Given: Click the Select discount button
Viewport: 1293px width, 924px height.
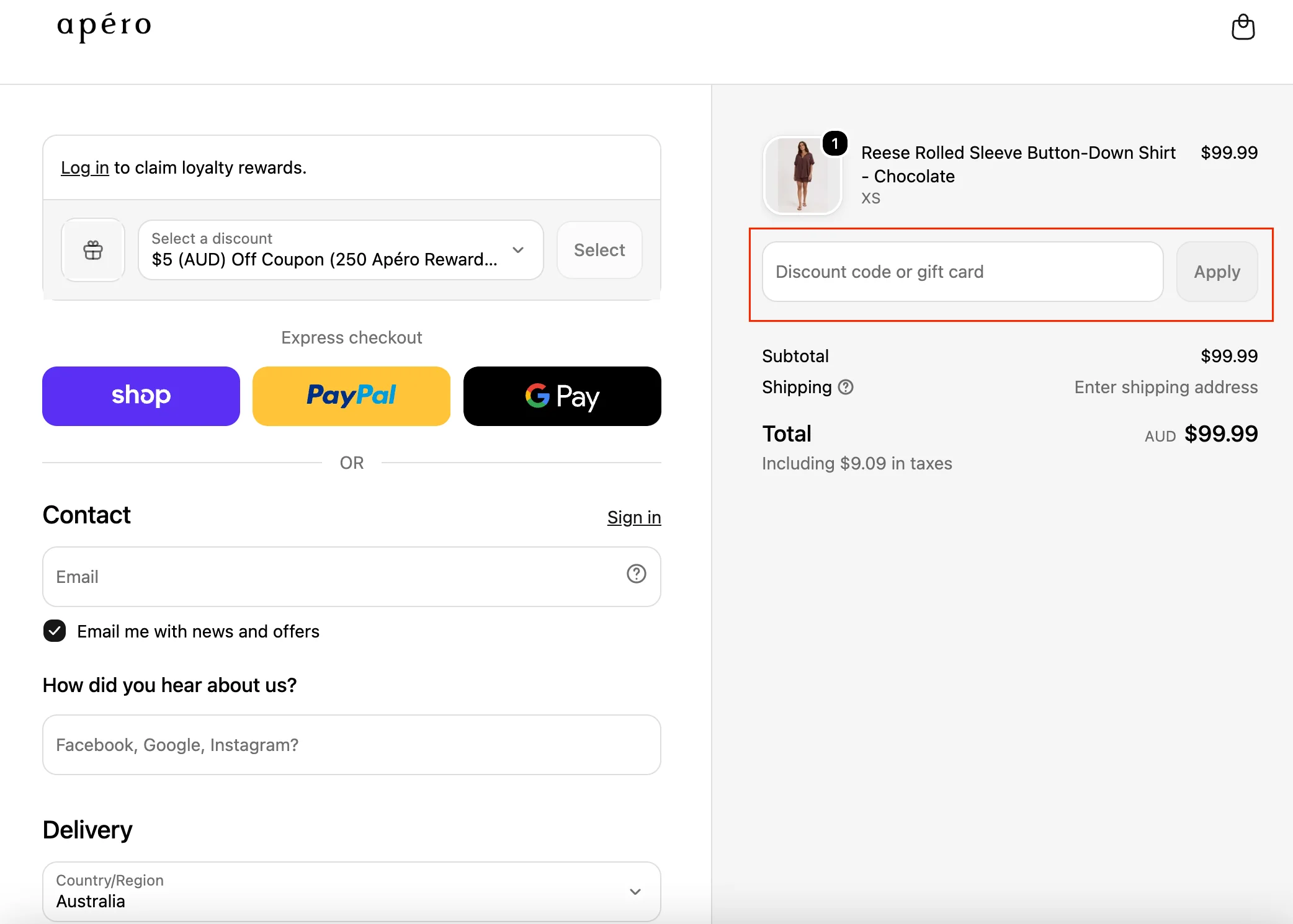Looking at the screenshot, I should click(599, 250).
